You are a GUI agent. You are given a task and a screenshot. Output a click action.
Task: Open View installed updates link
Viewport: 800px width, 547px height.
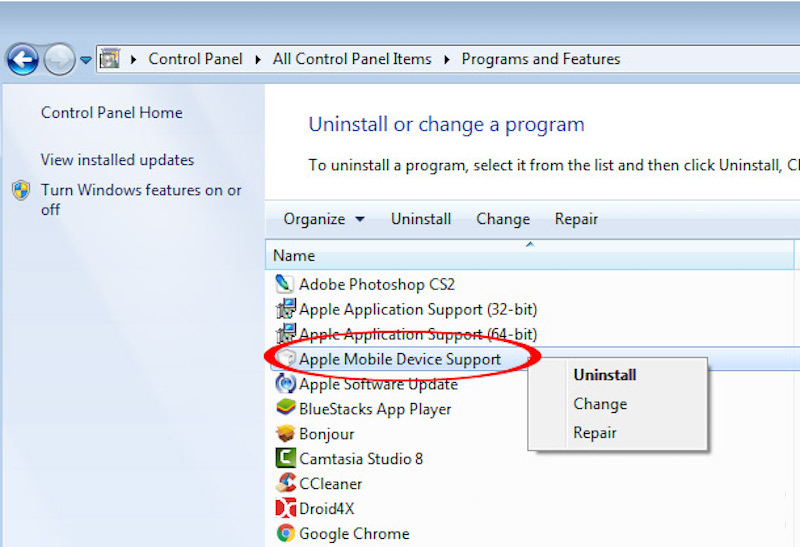[117, 160]
